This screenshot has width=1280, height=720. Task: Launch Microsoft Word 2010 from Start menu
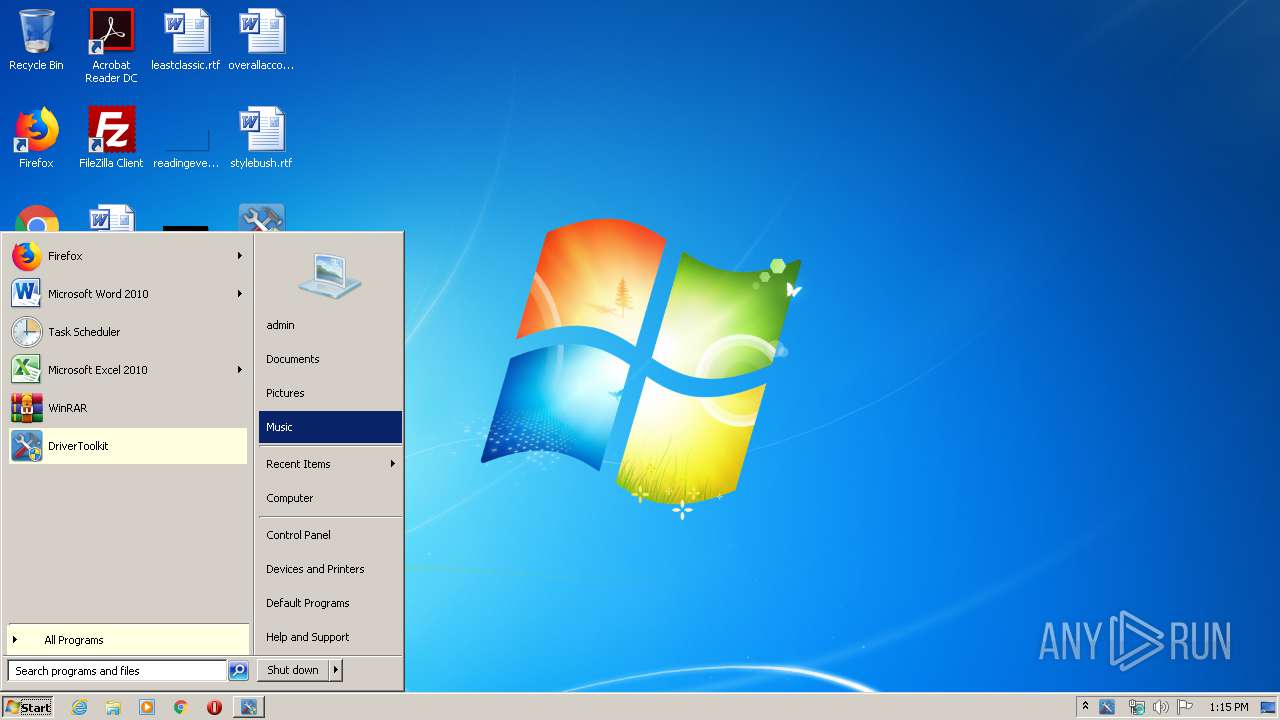128,294
